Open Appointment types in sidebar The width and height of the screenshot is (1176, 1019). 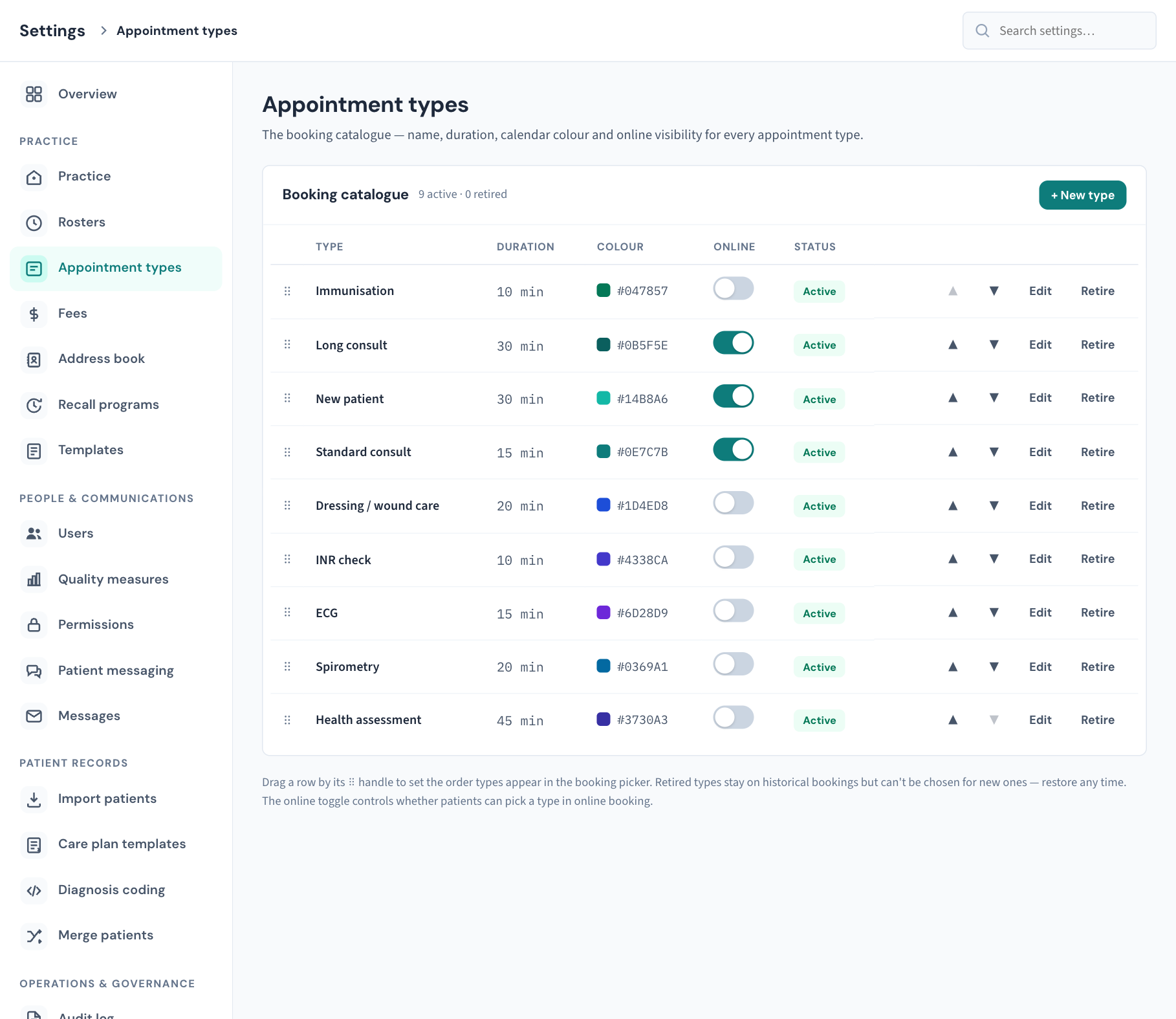116,268
